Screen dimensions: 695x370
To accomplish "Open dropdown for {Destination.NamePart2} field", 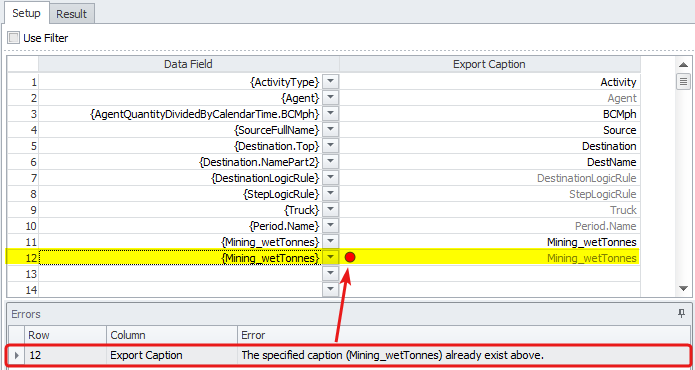I will click(x=330, y=162).
